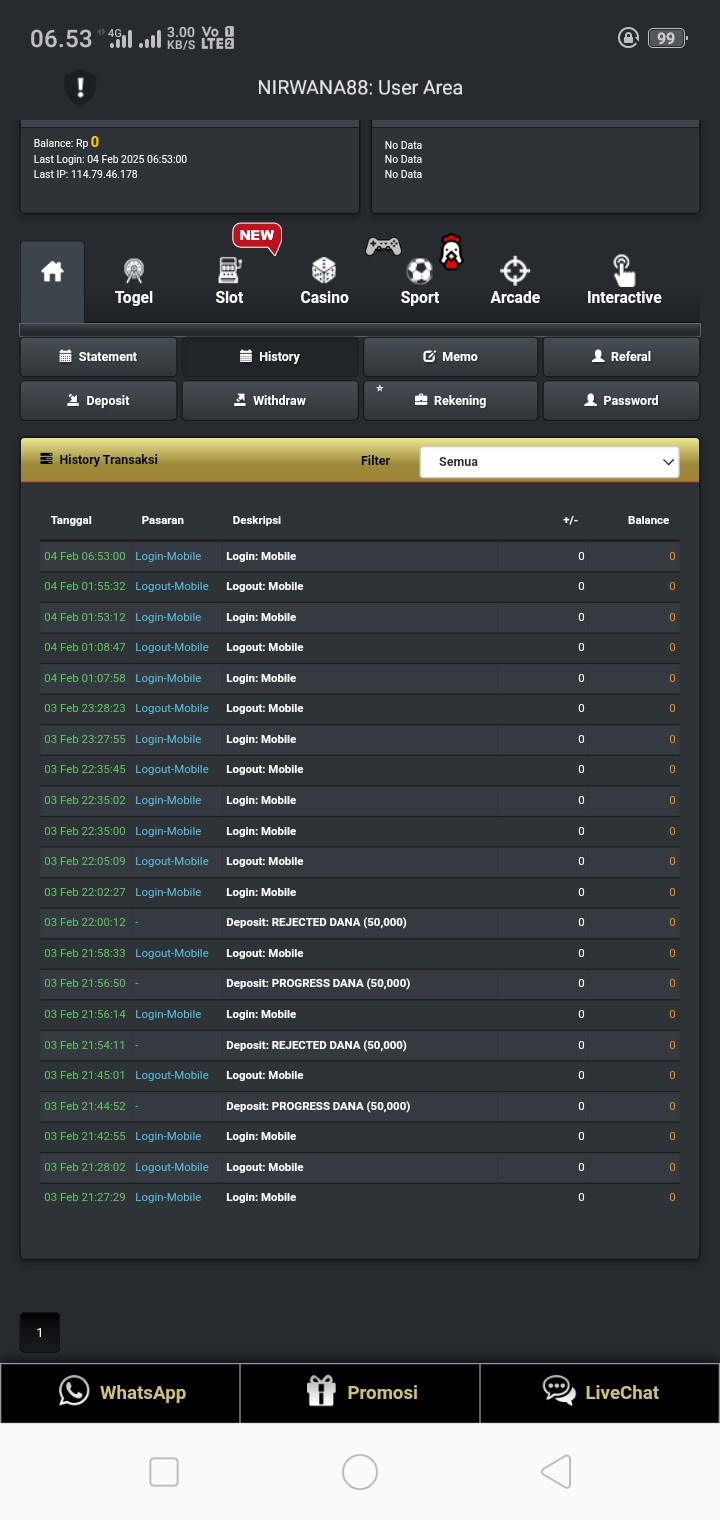Select Login: Mobile description at 03 Feb 22:02:27

[x=261, y=892]
